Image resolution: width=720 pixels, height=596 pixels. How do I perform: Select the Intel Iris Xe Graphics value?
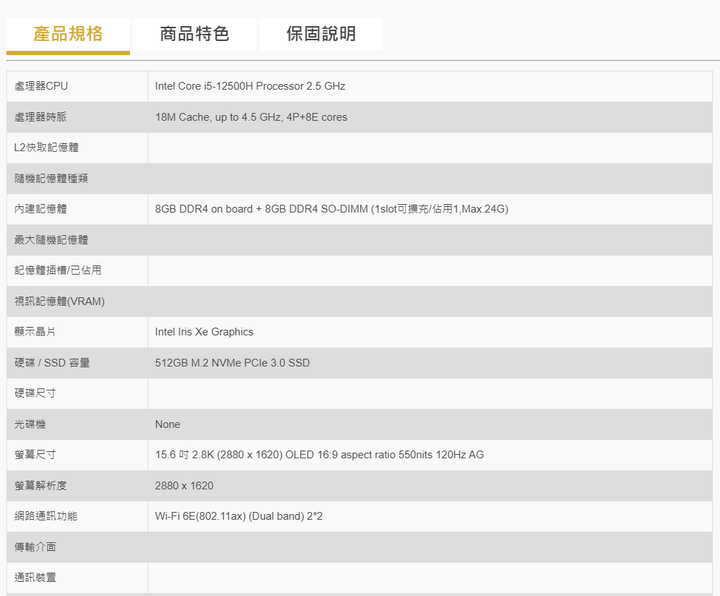(x=204, y=332)
